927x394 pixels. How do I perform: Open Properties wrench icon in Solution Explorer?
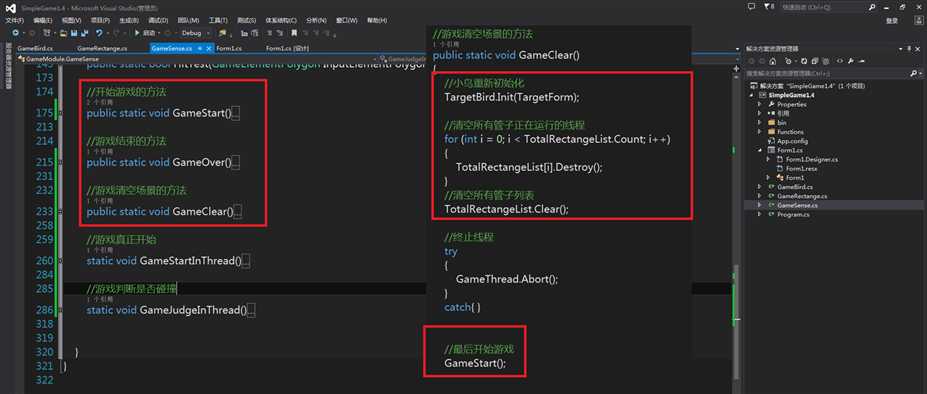(851, 61)
